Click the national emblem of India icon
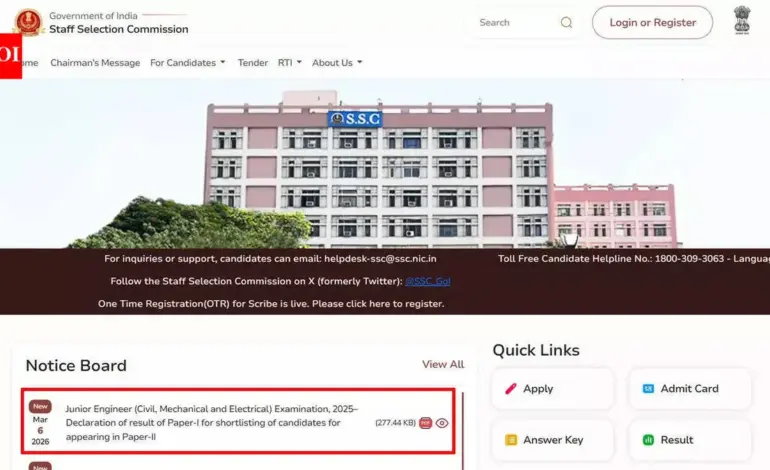 [742, 20]
